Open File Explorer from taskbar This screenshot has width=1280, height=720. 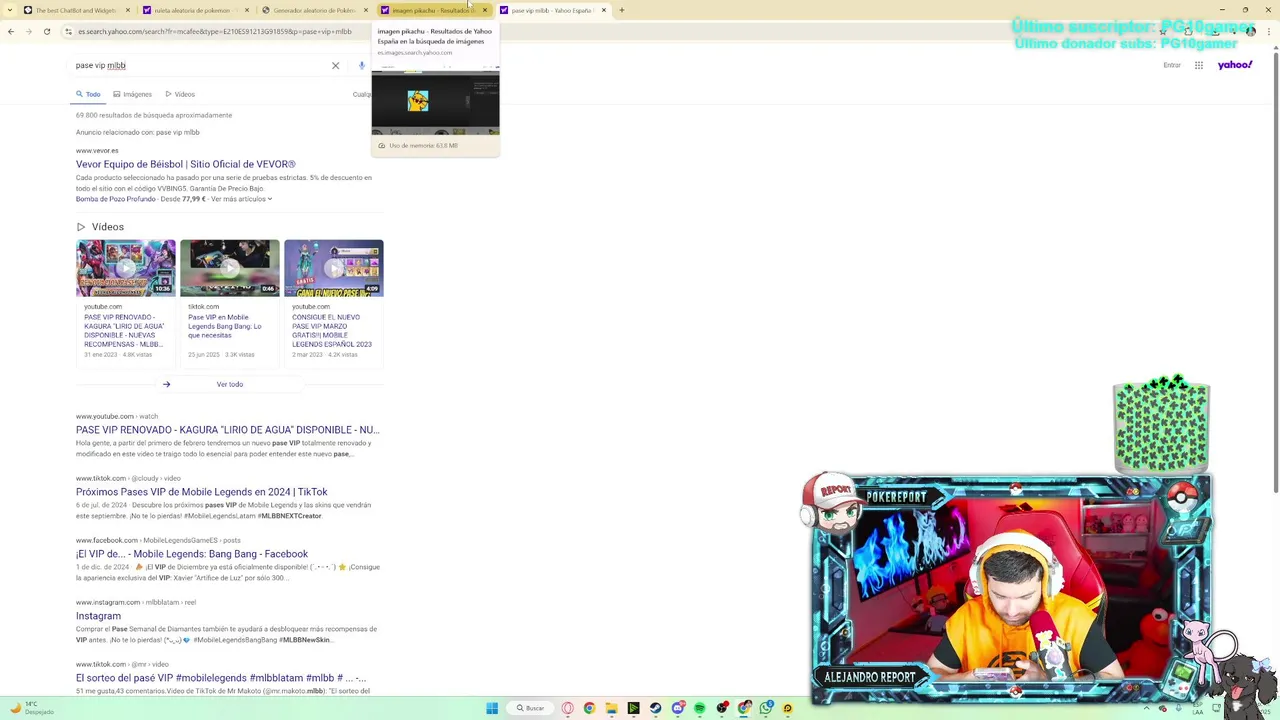[x=611, y=708]
